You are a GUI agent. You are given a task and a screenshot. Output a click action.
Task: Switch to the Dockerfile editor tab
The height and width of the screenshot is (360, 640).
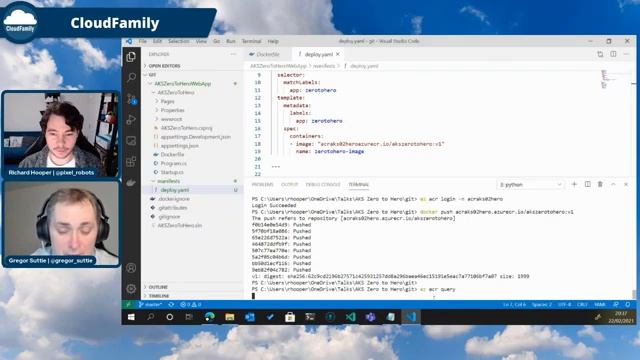pos(268,54)
